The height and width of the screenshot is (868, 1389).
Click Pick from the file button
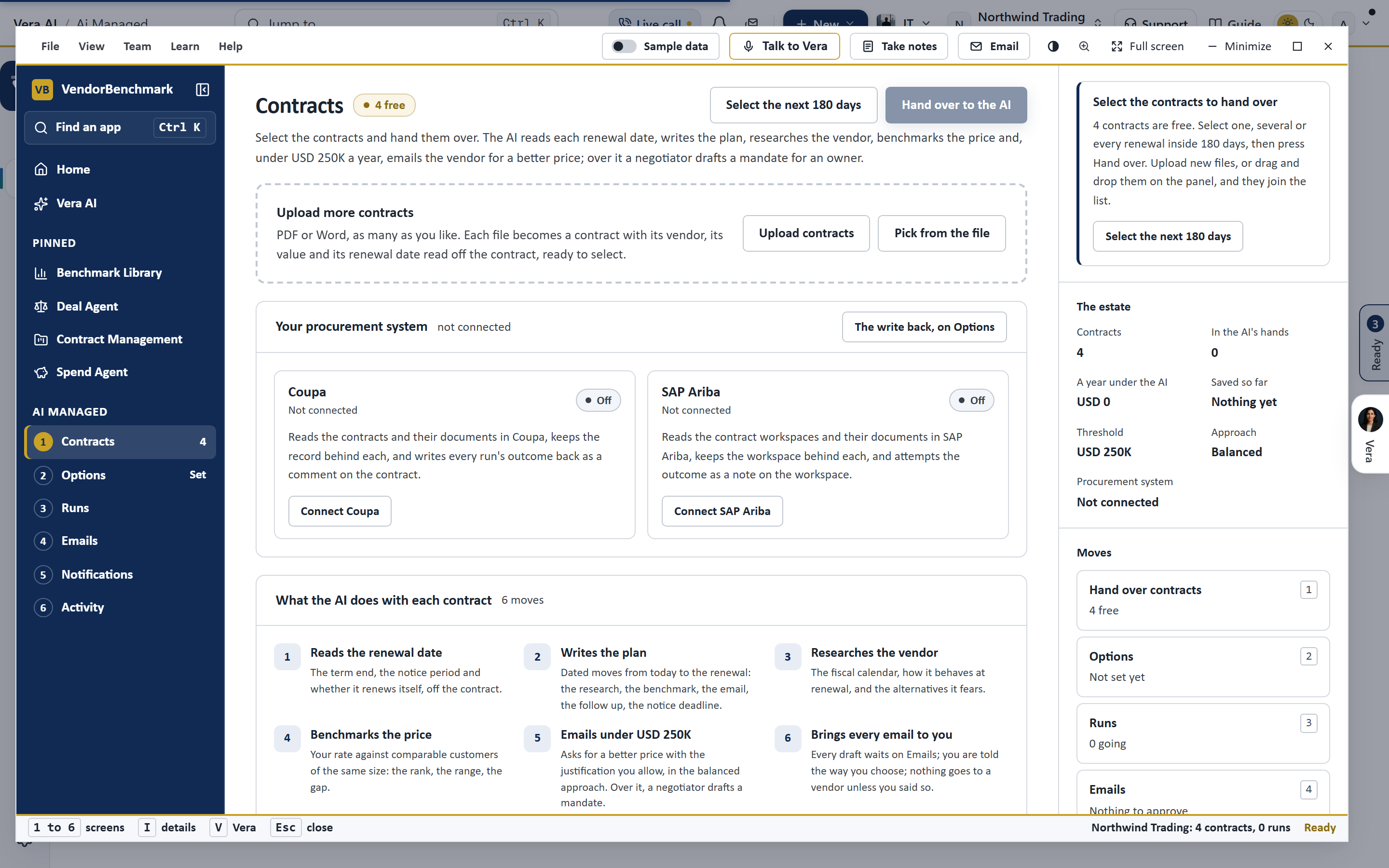941,233
